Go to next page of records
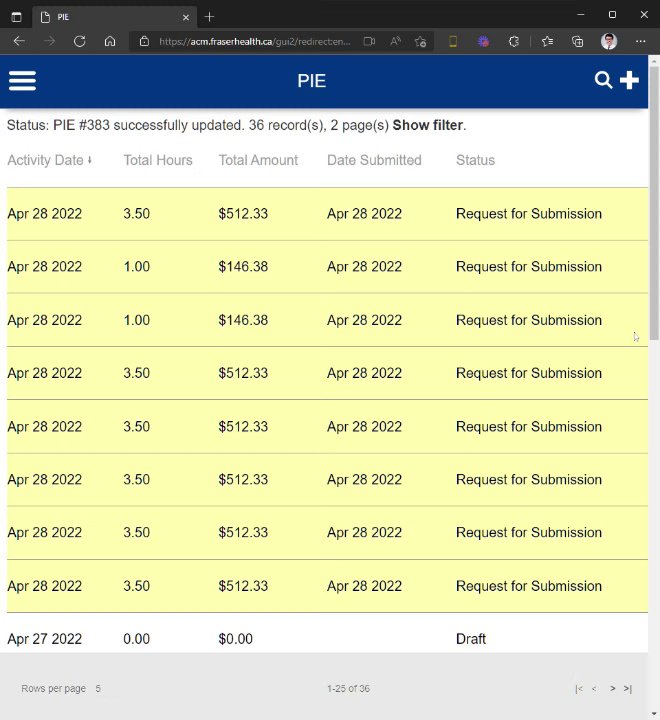The width and height of the screenshot is (660, 720). [613, 689]
